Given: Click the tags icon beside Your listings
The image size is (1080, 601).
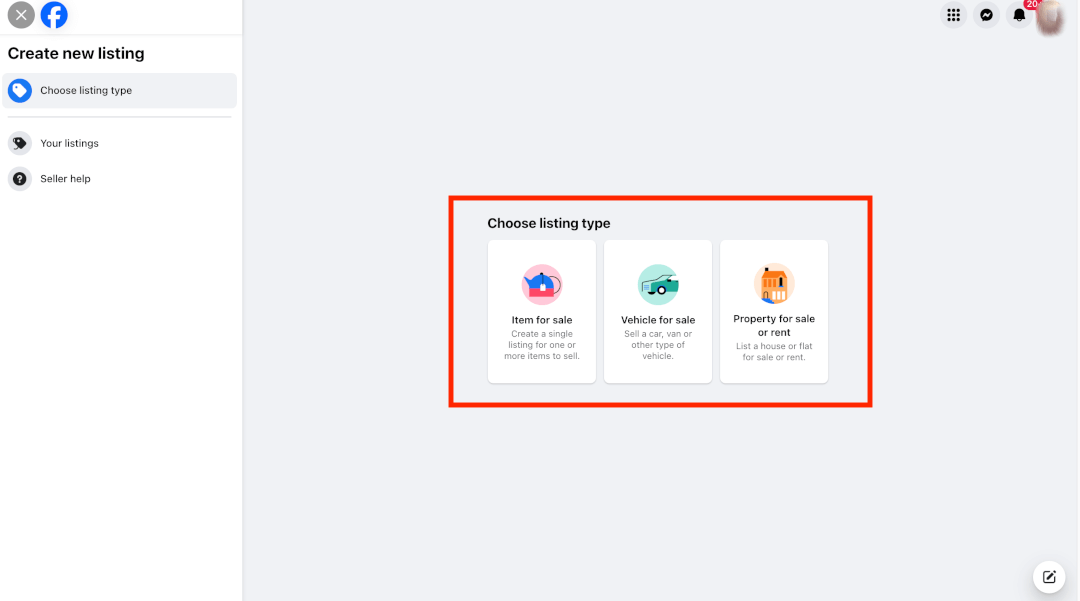Looking at the screenshot, I should pos(20,143).
